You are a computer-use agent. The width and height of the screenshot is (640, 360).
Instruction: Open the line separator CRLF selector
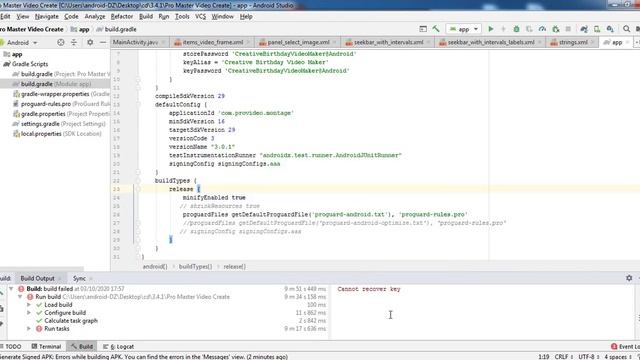tap(563, 357)
